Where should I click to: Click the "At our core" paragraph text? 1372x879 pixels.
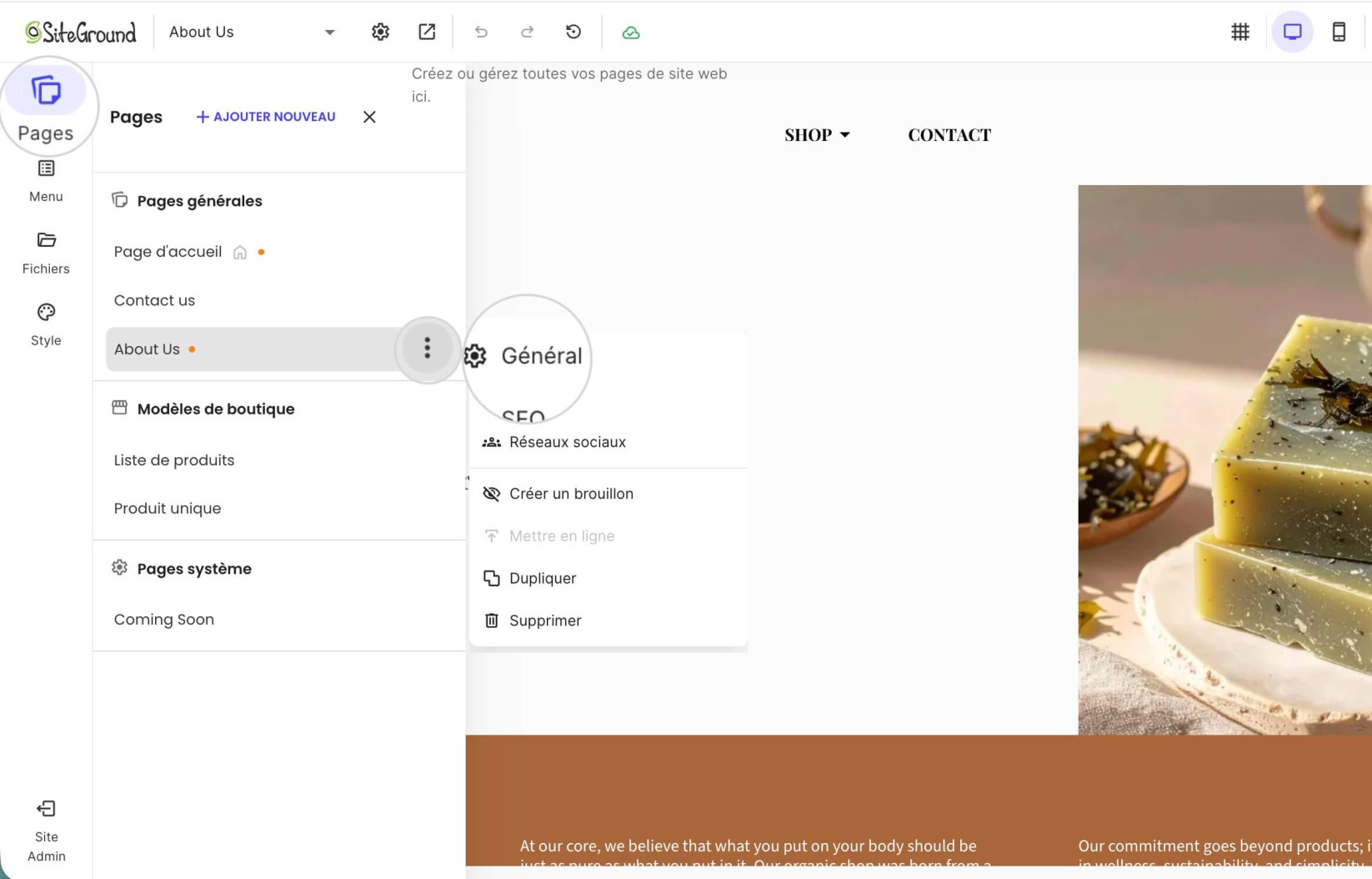click(754, 854)
